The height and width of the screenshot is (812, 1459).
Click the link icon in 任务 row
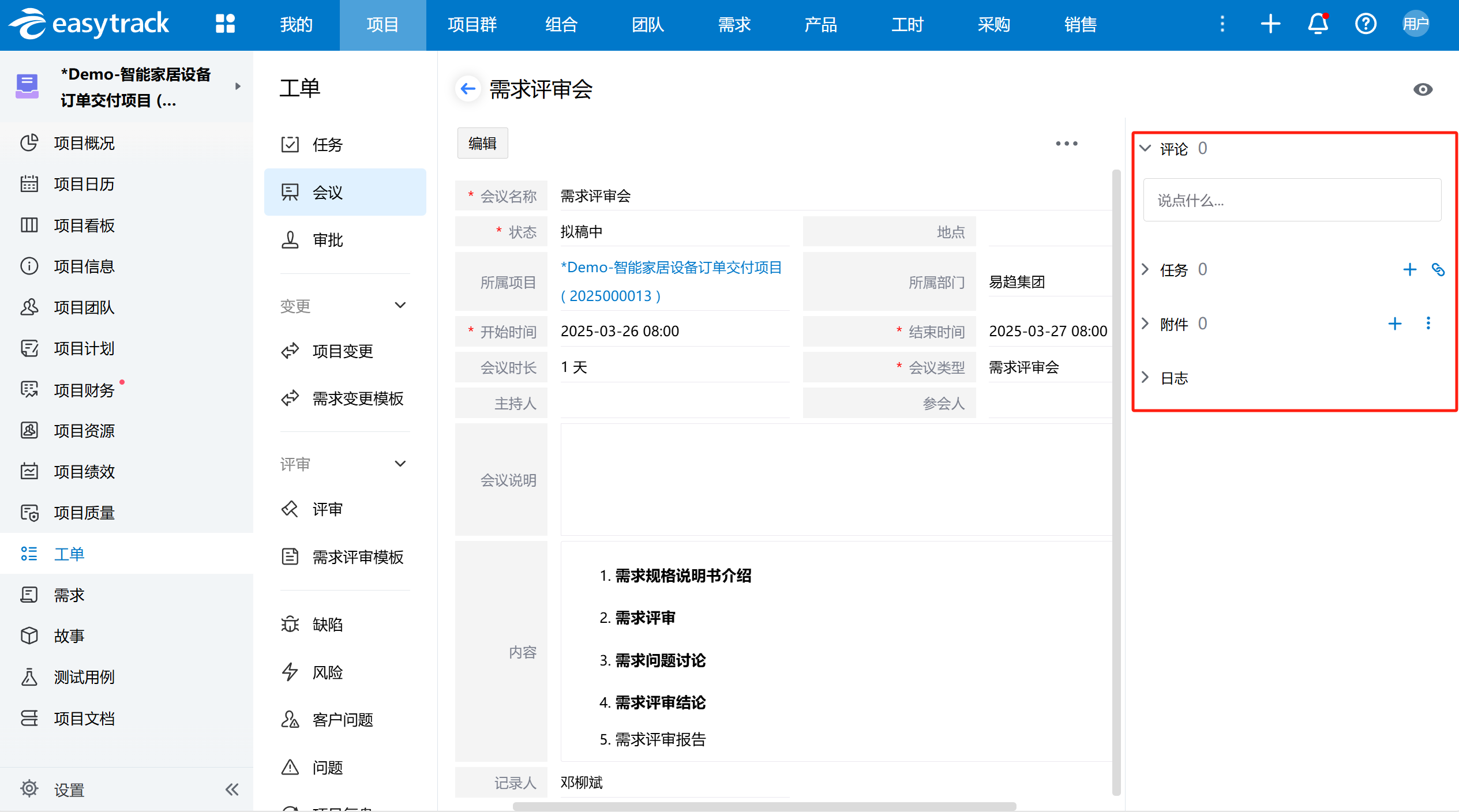tap(1438, 269)
